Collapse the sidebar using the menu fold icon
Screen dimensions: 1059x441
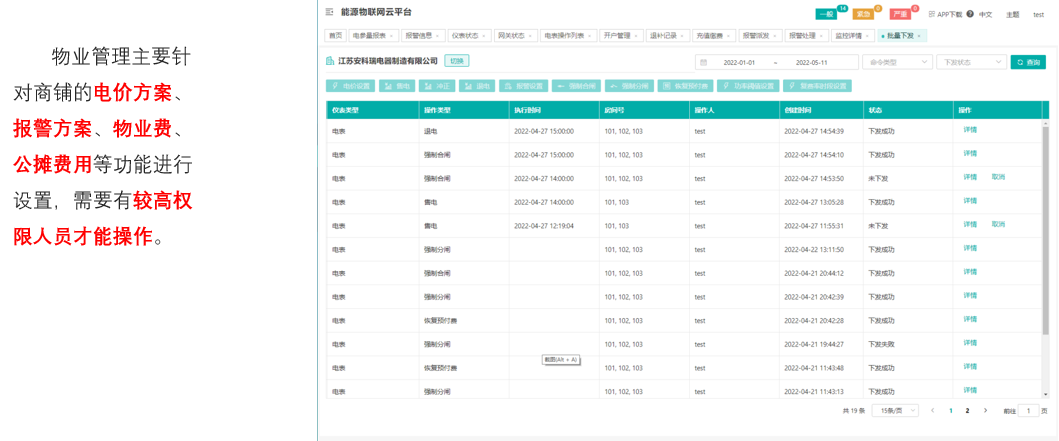(330, 12)
